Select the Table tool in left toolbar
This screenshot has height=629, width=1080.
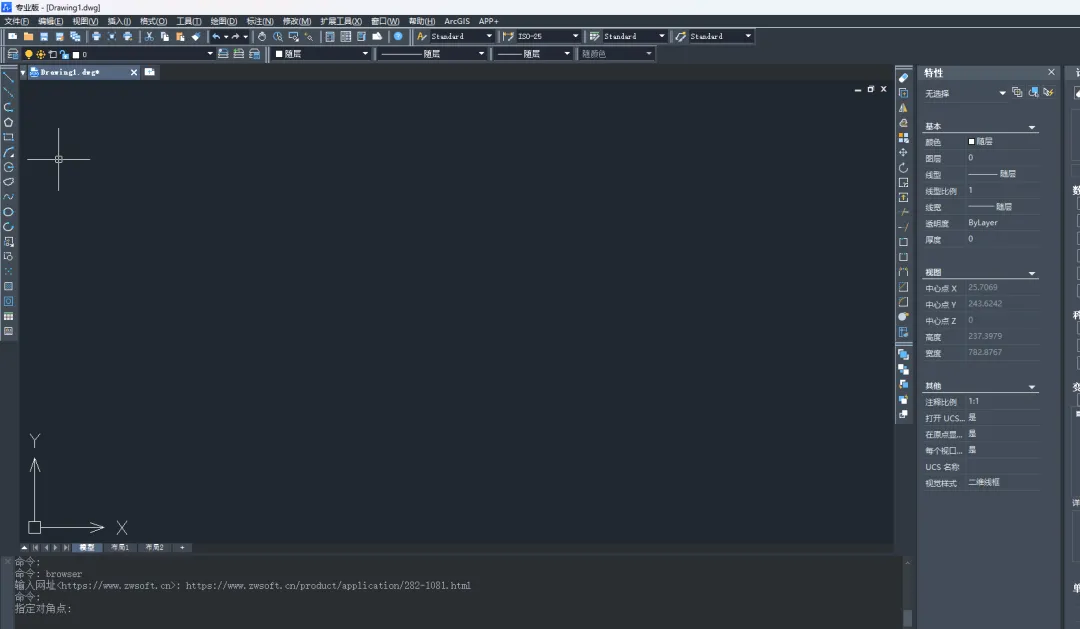tap(8, 316)
